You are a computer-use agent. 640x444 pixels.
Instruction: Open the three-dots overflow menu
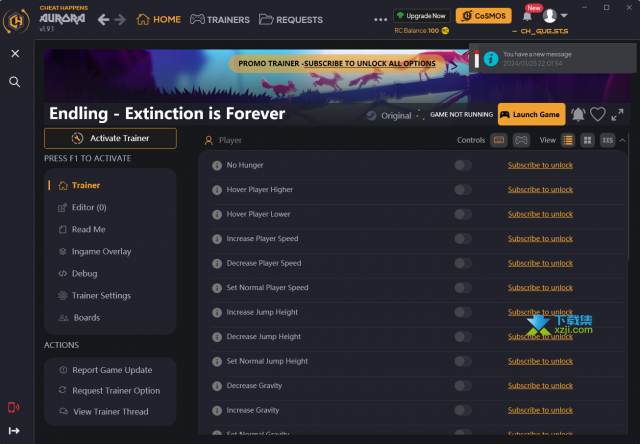point(380,19)
